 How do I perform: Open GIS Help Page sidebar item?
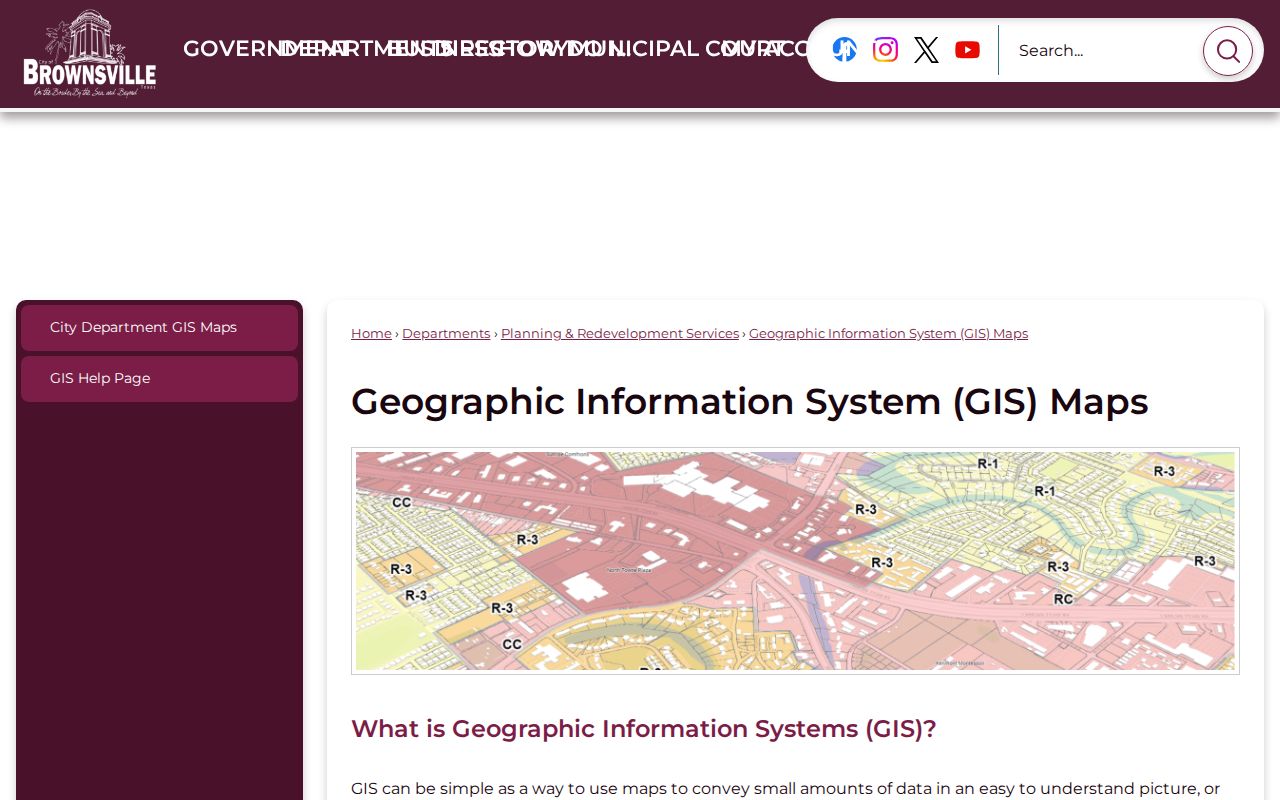pyautogui.click(x=160, y=379)
